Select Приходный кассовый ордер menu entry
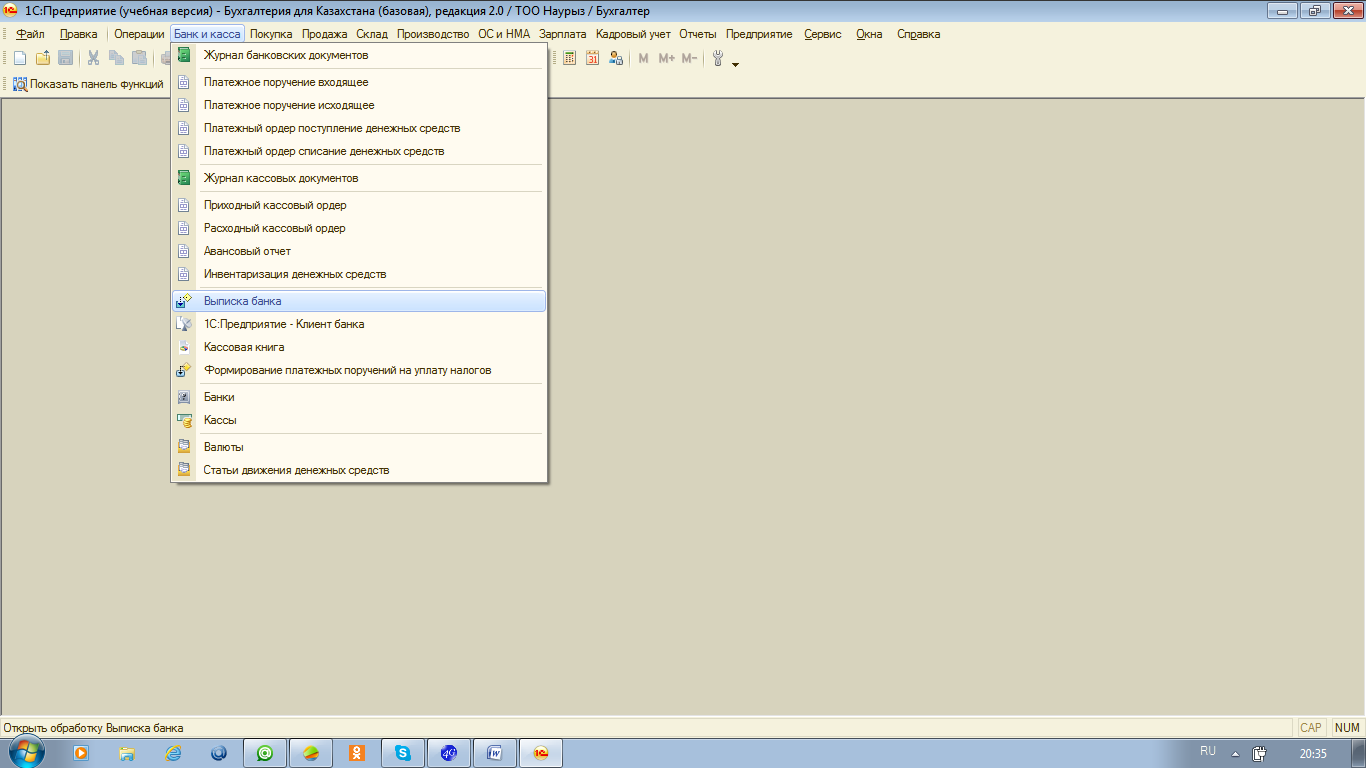This screenshot has height=768, width=1366. (x=359, y=205)
